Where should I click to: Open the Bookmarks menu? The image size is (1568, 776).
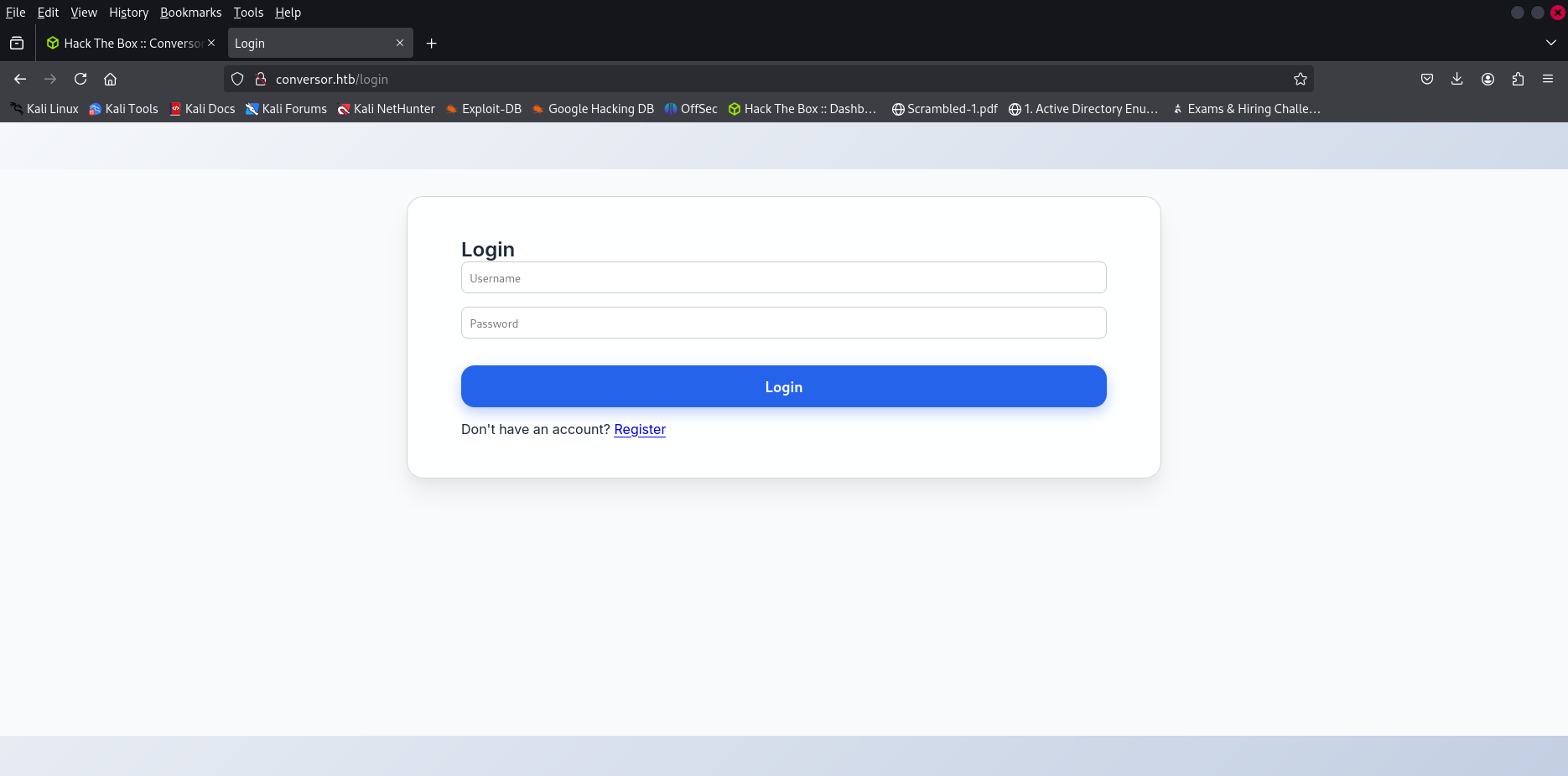point(190,13)
